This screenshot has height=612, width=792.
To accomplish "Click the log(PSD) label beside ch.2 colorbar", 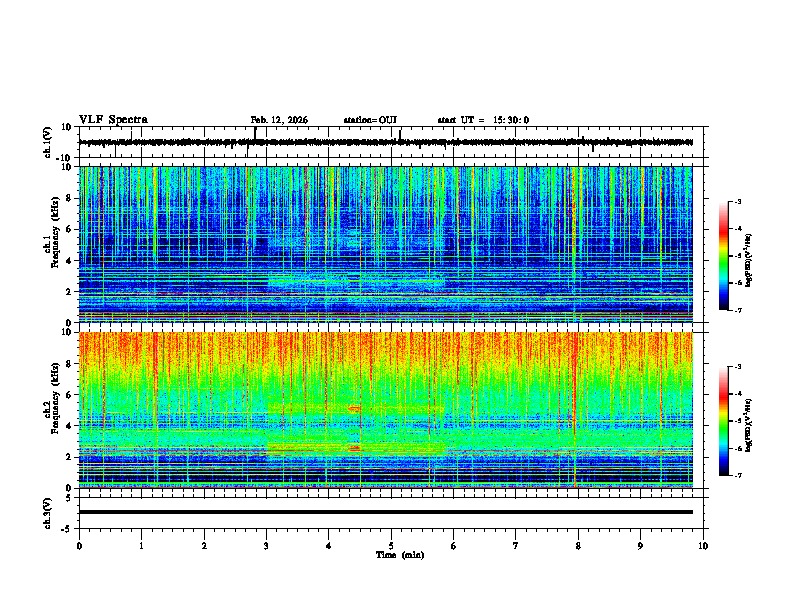I will [748, 425].
